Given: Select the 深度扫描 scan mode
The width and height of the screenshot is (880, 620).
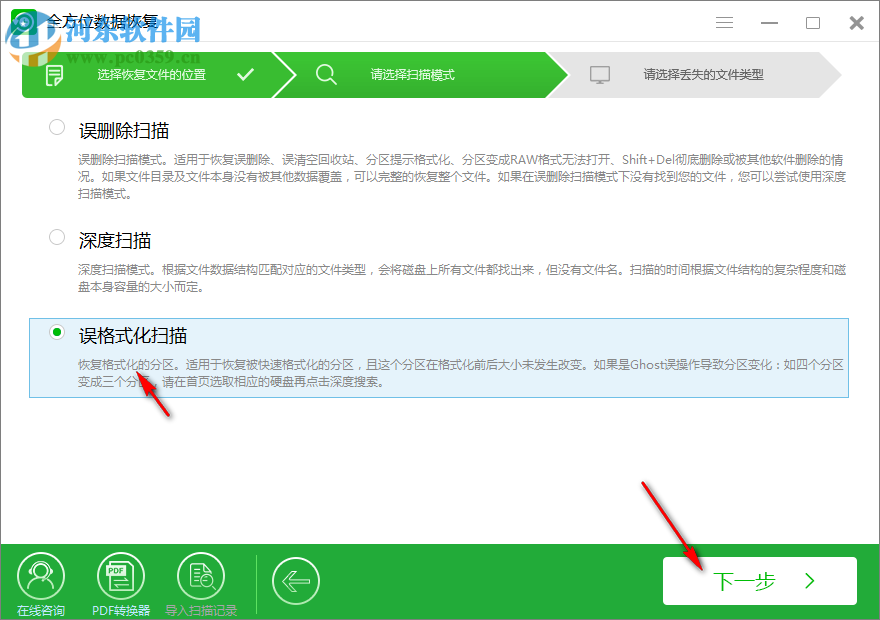Looking at the screenshot, I should pyautogui.click(x=57, y=237).
